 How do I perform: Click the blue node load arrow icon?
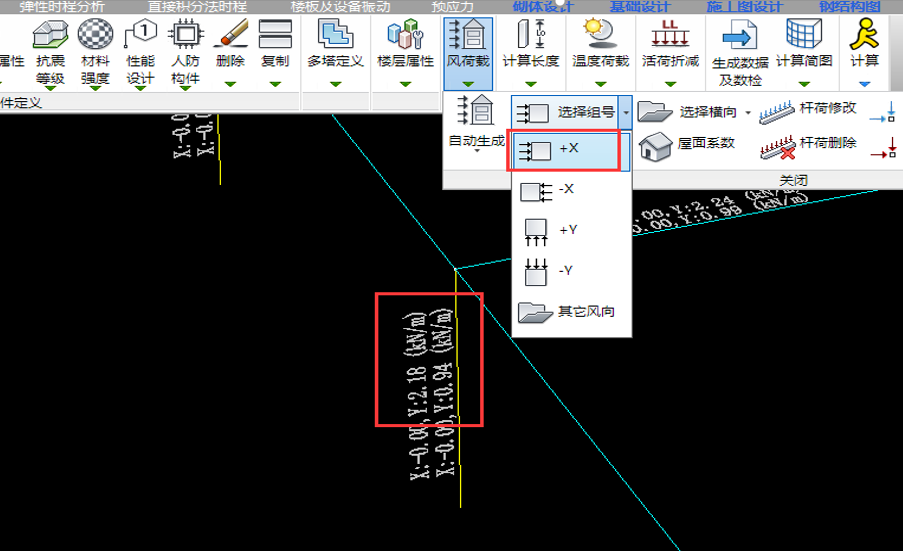click(884, 112)
